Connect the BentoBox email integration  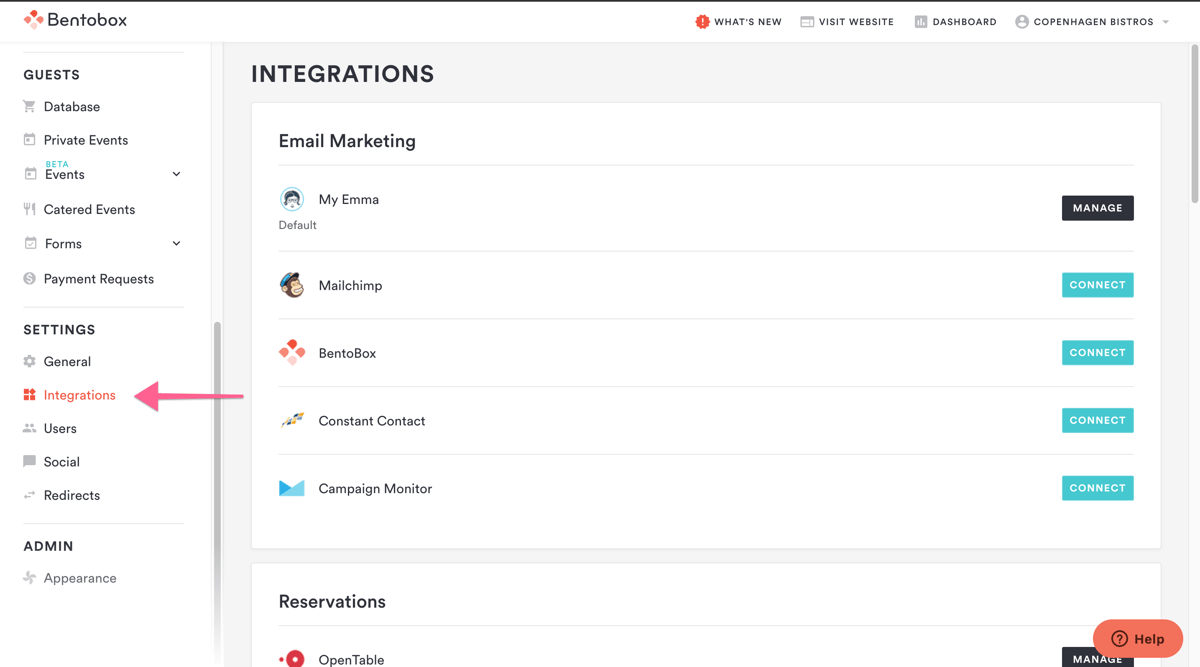(x=1097, y=352)
